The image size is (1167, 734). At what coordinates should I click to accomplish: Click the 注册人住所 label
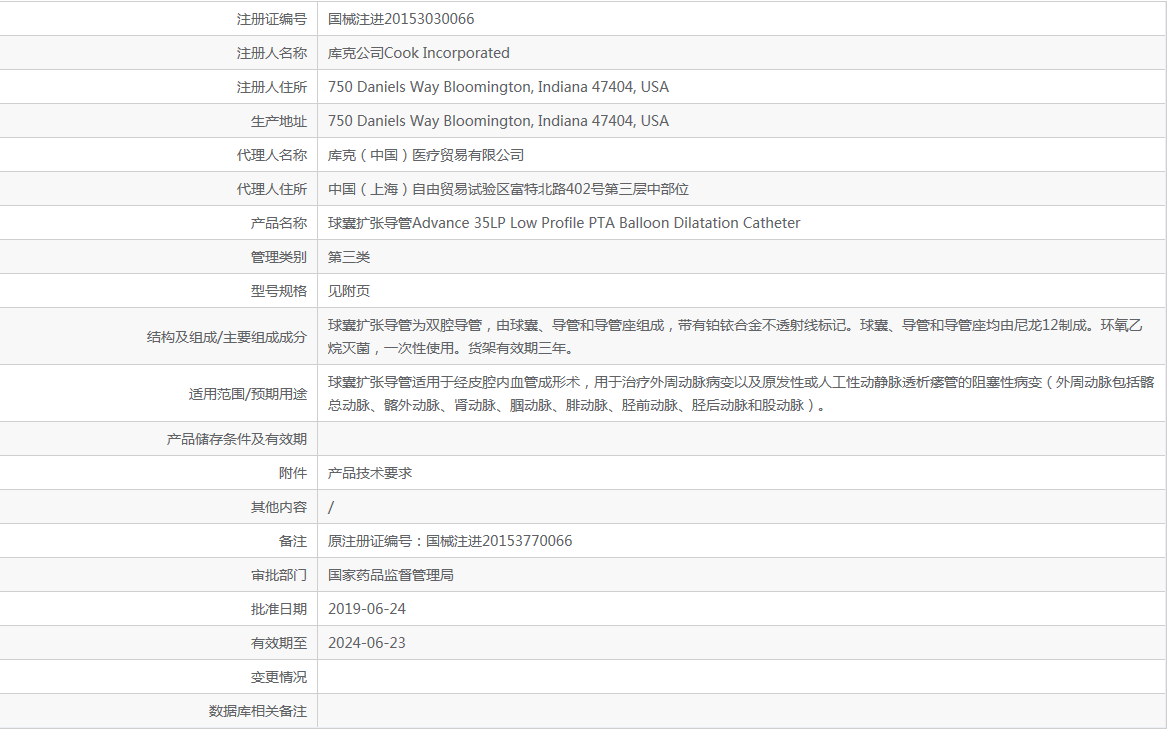[x=272, y=87]
